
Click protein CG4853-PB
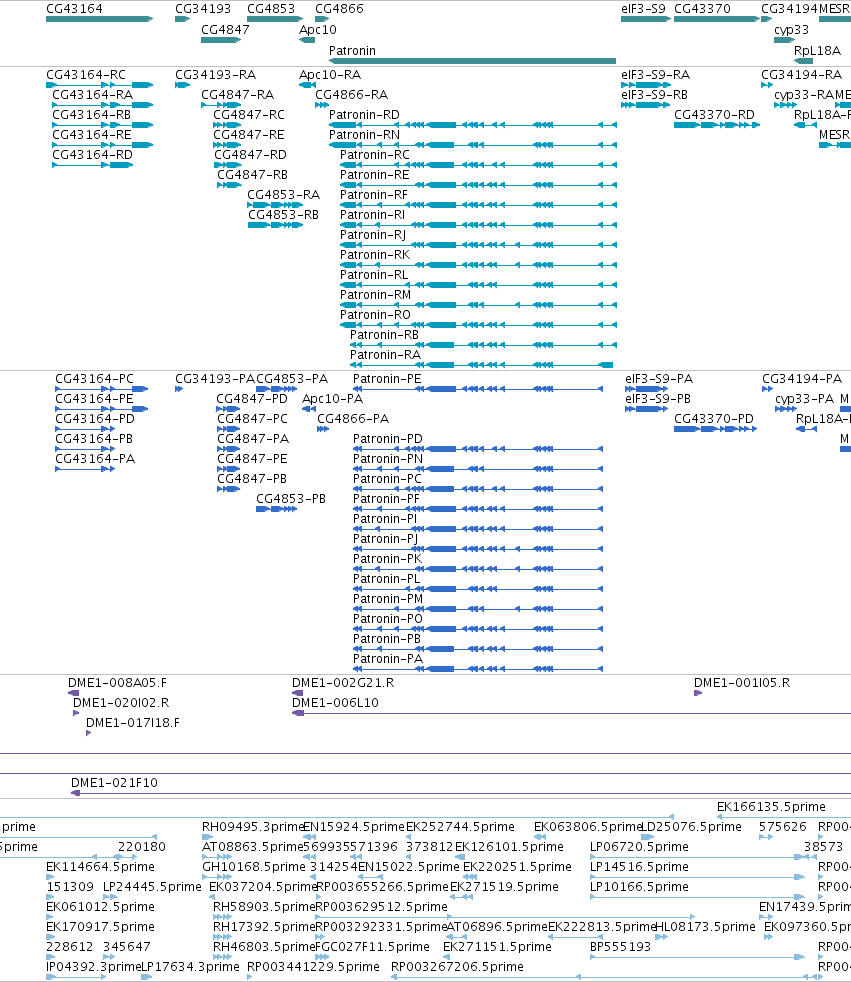coord(277,509)
